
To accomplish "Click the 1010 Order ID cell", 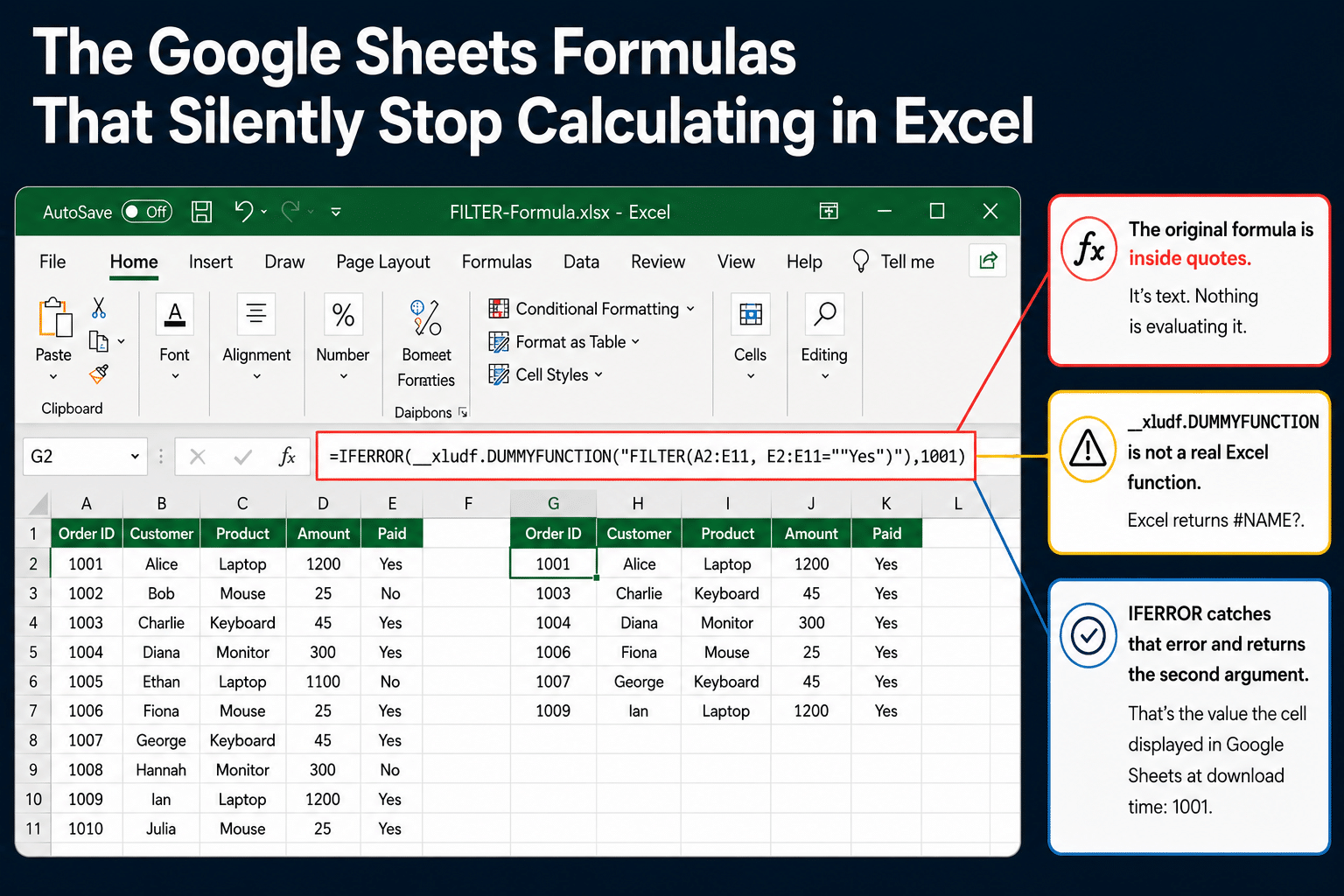I will coord(86,829).
